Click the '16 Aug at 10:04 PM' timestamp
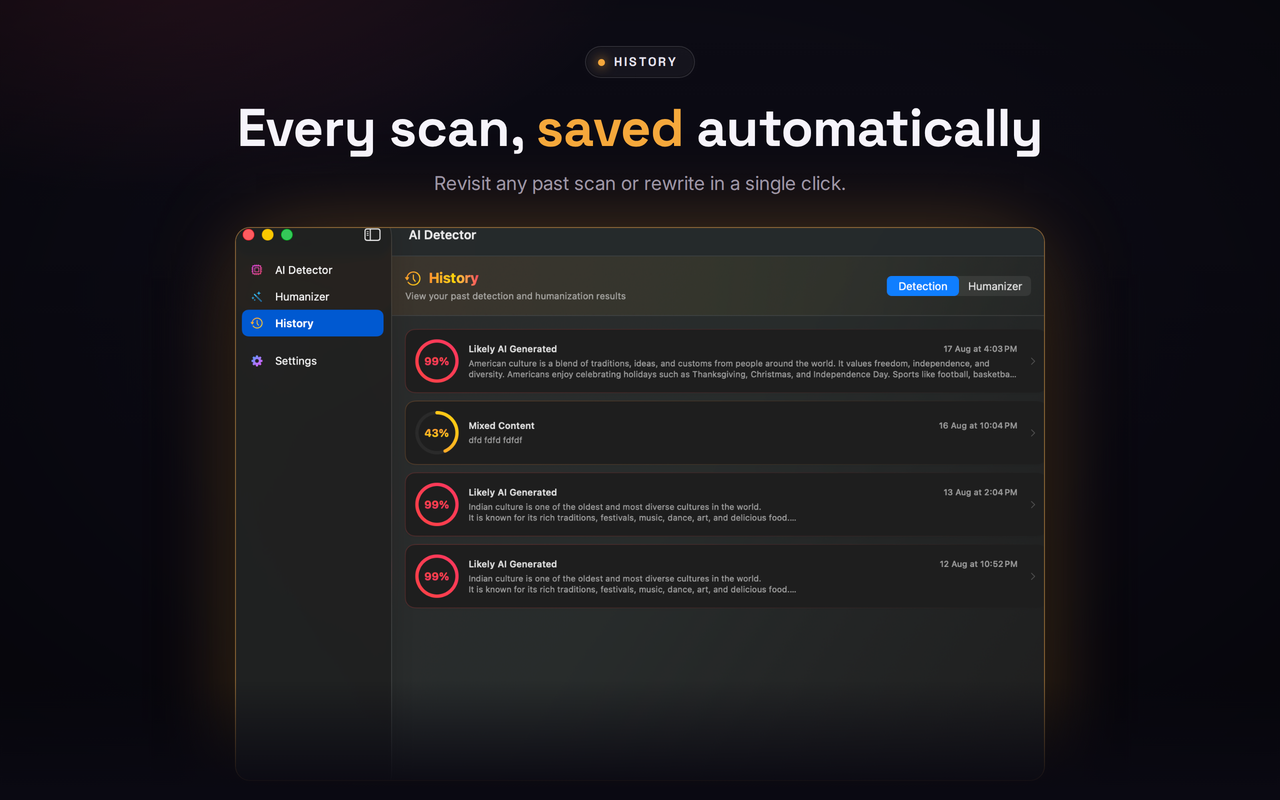 pyautogui.click(x=978, y=426)
